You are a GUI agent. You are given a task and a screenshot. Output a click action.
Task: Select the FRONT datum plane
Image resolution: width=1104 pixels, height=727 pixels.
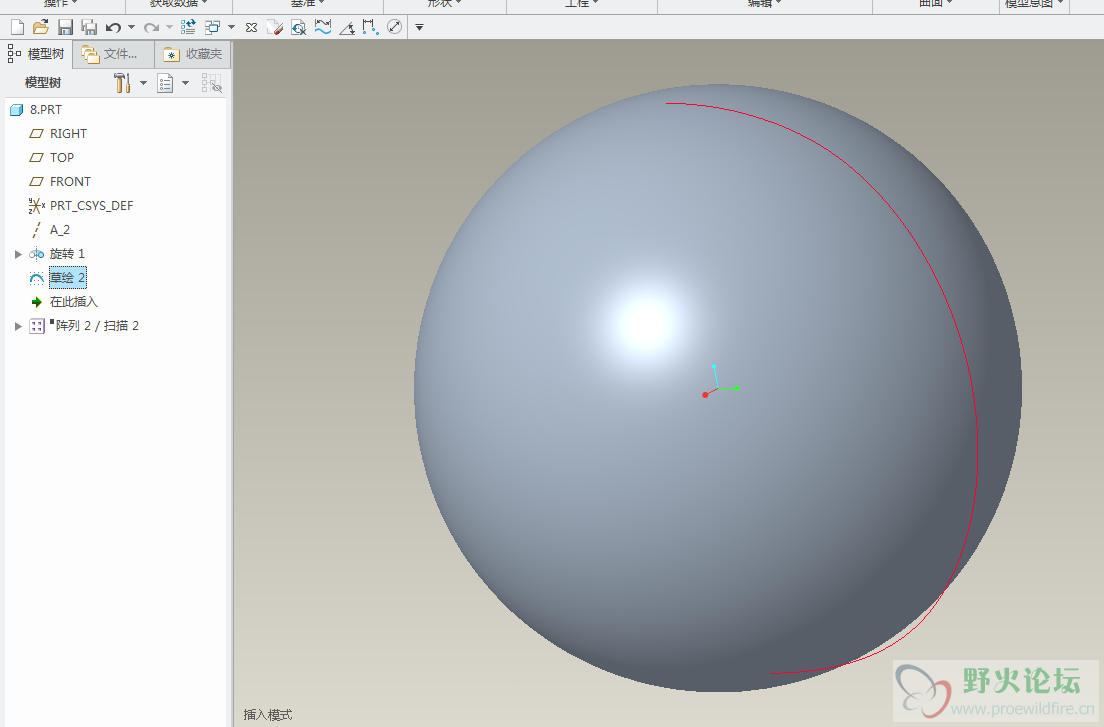click(x=70, y=182)
